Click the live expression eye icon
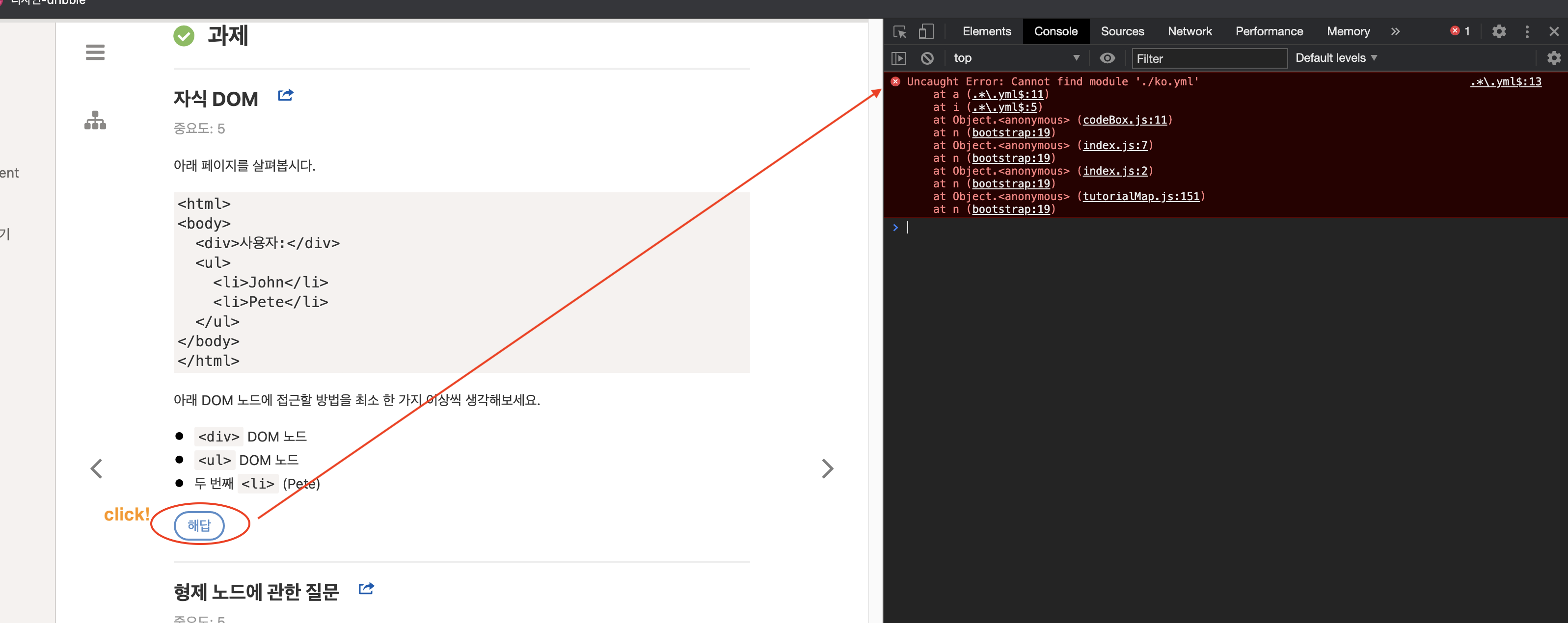This screenshot has height=623, width=1568. (x=1107, y=58)
